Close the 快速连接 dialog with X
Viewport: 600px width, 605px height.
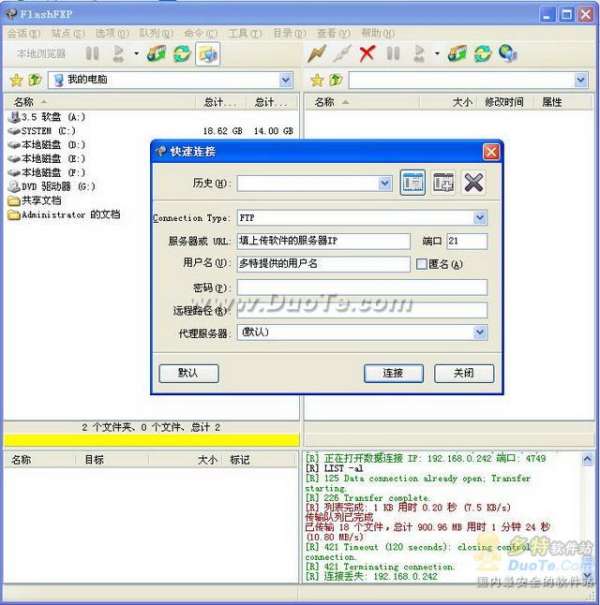[491, 152]
